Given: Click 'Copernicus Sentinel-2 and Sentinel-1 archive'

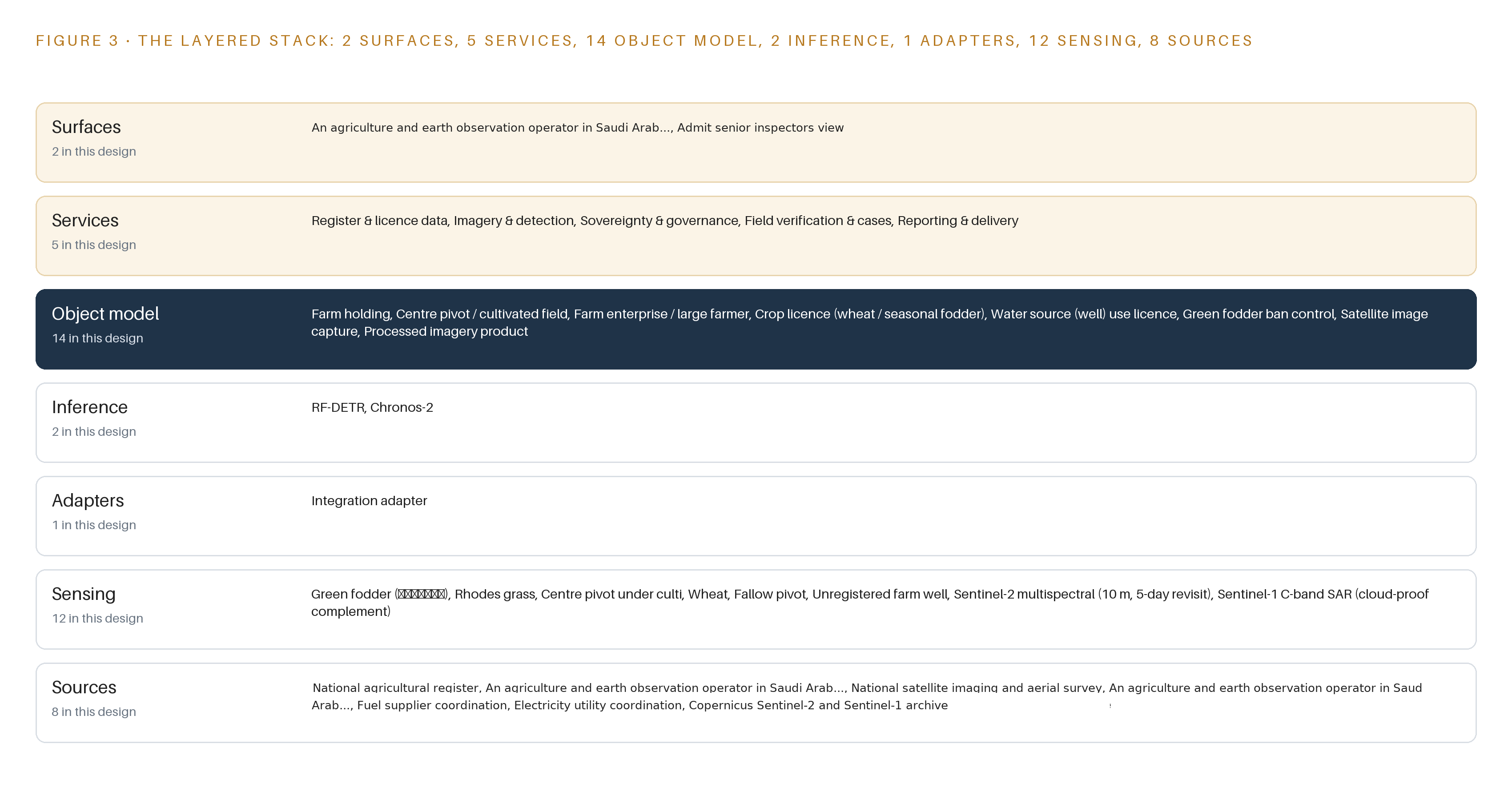Looking at the screenshot, I should pos(818,705).
